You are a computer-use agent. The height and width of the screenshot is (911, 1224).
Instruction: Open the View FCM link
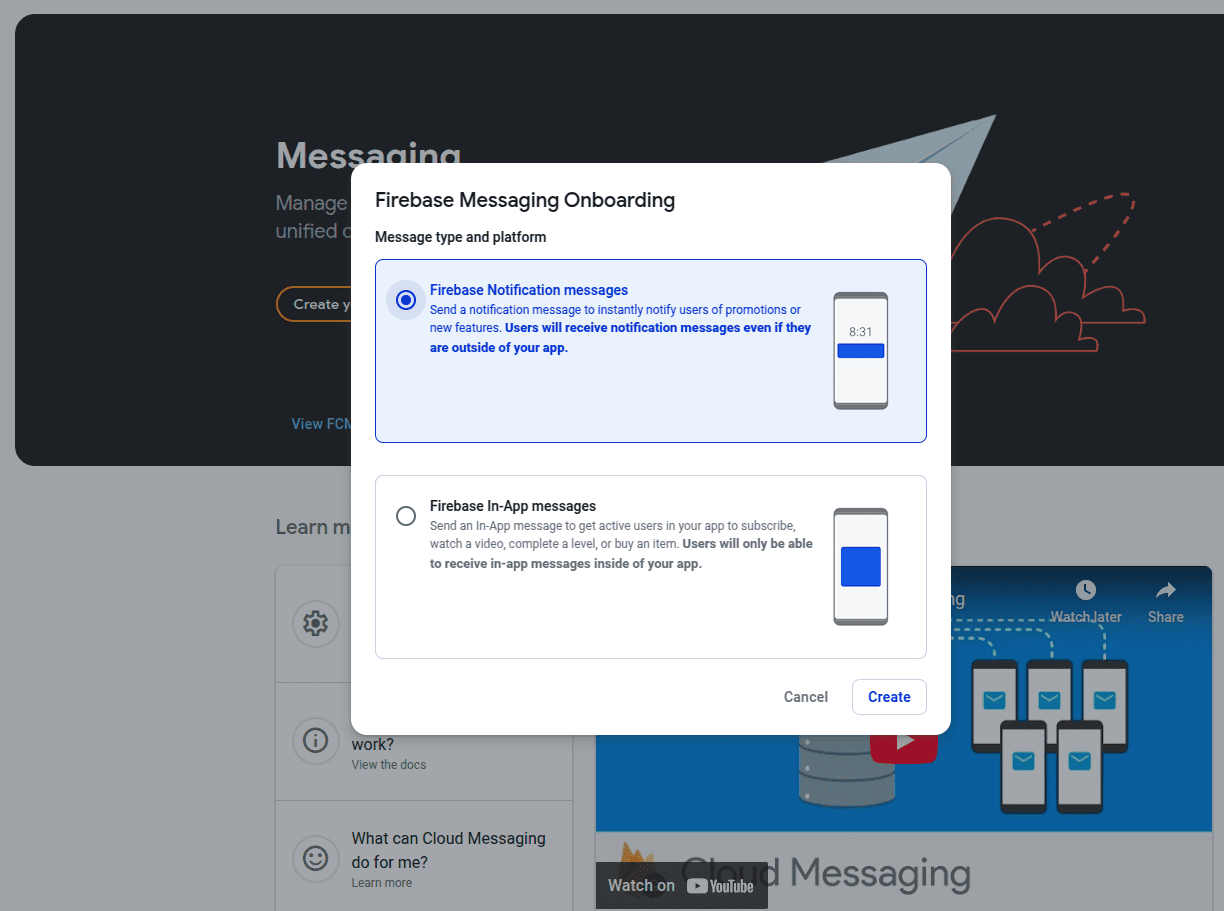point(322,424)
